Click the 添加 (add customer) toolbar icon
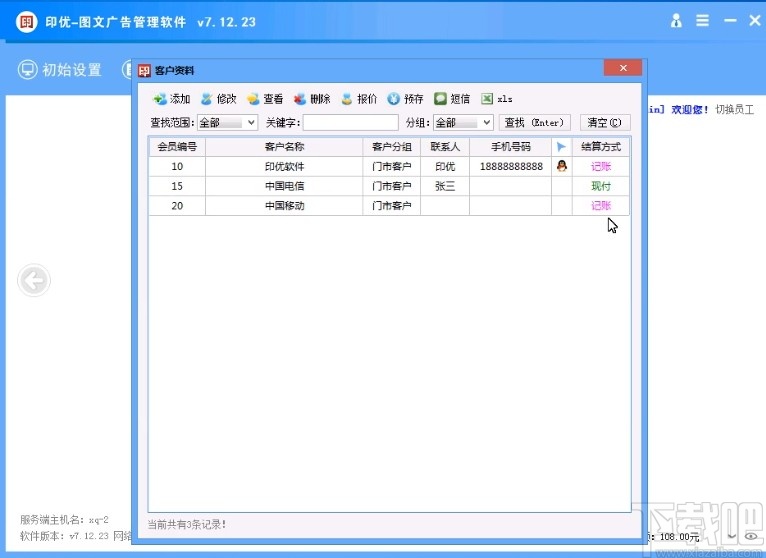This screenshot has height=558, width=766. [159, 99]
